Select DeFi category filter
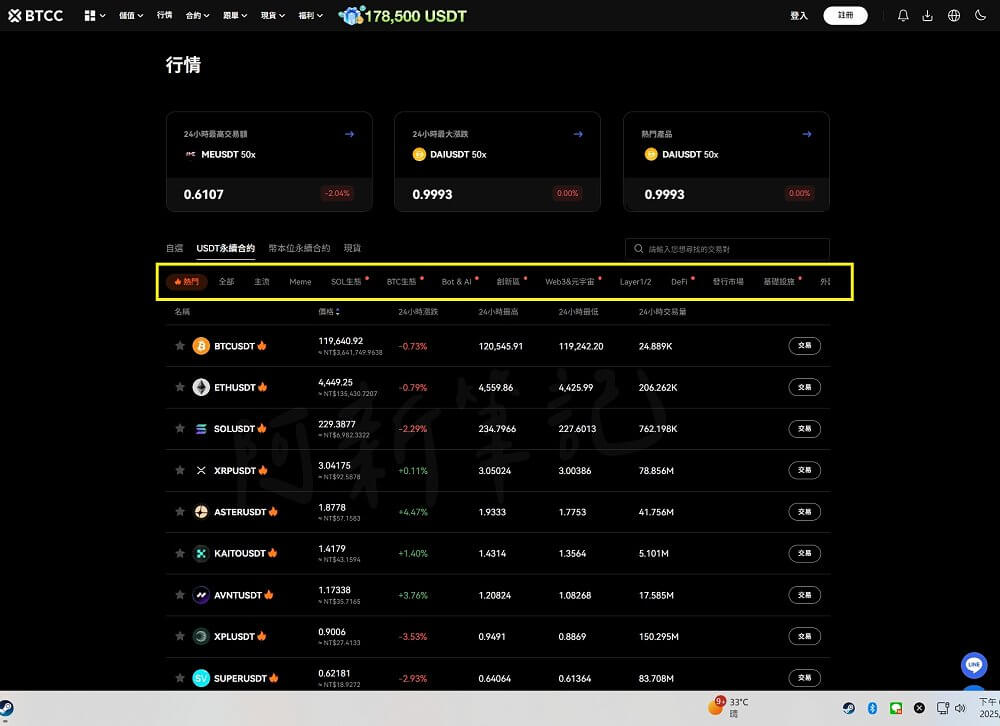1000x726 pixels. (679, 281)
